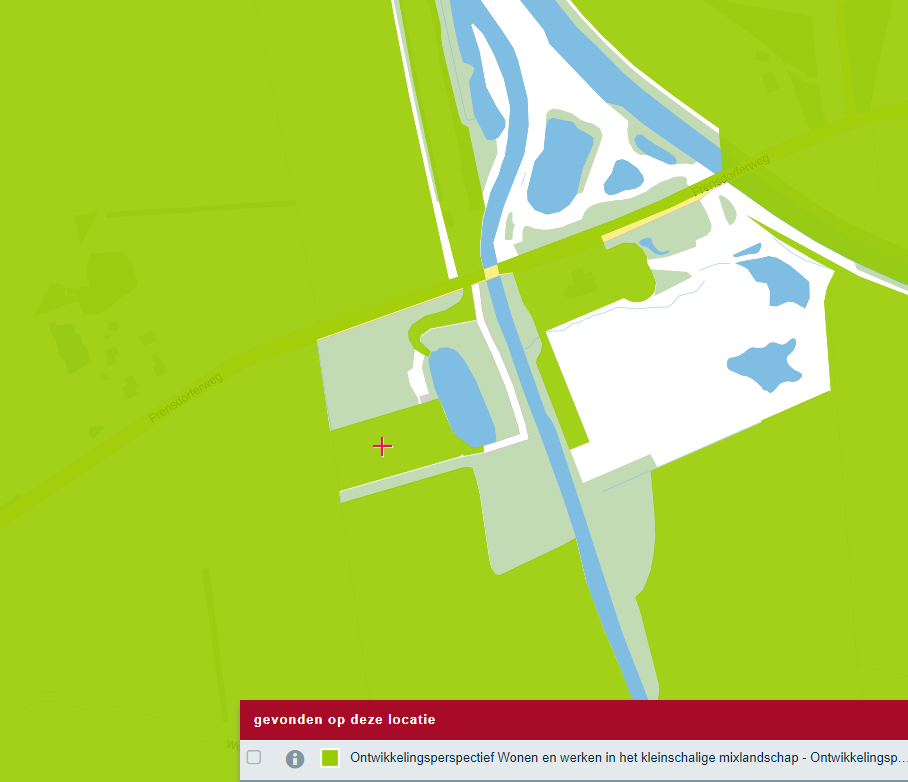The width and height of the screenshot is (908, 782).
Task: Click the long yellow road strip
Action: pyautogui.click(x=652, y=218)
